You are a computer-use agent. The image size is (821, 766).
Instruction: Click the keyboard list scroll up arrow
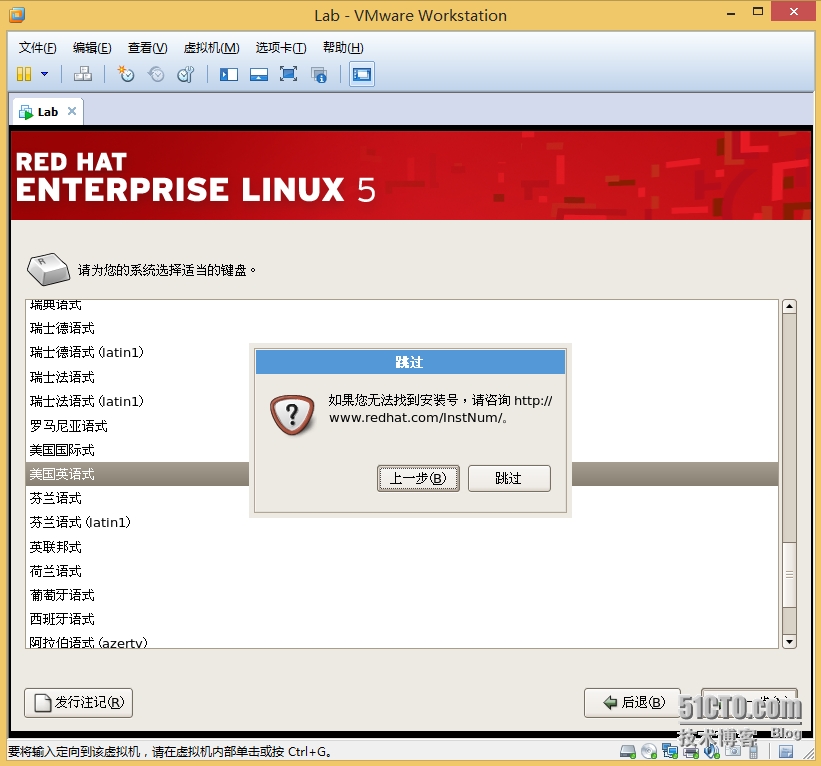click(789, 307)
